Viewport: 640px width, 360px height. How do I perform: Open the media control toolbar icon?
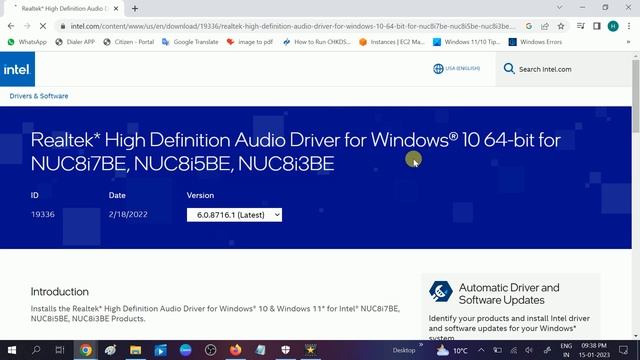click(581, 26)
